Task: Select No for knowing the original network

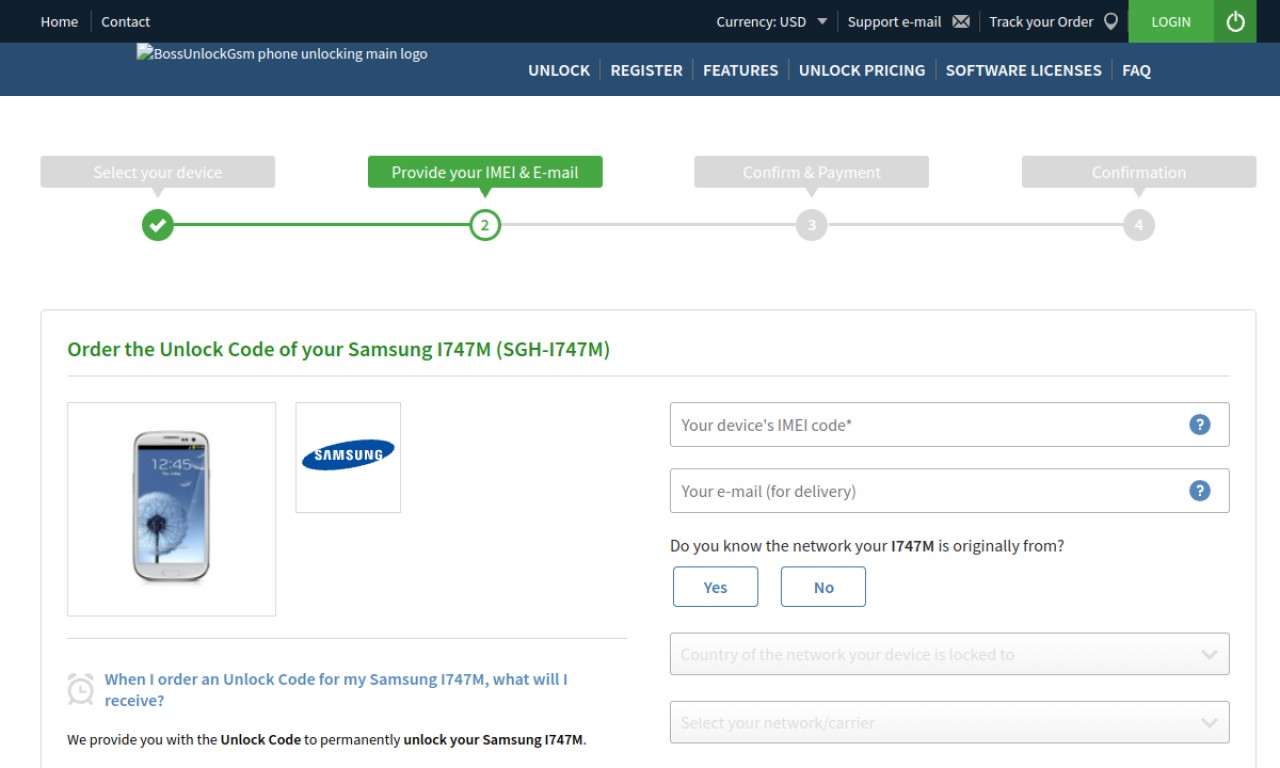Action: pyautogui.click(x=823, y=587)
